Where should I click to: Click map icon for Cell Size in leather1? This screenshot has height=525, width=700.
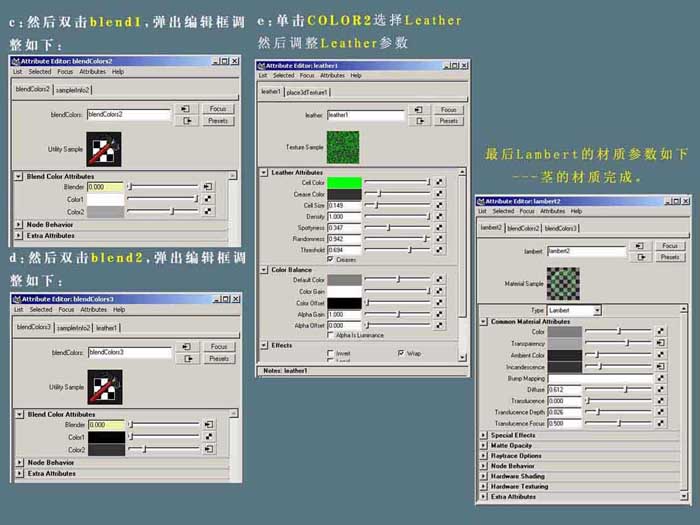click(x=439, y=205)
